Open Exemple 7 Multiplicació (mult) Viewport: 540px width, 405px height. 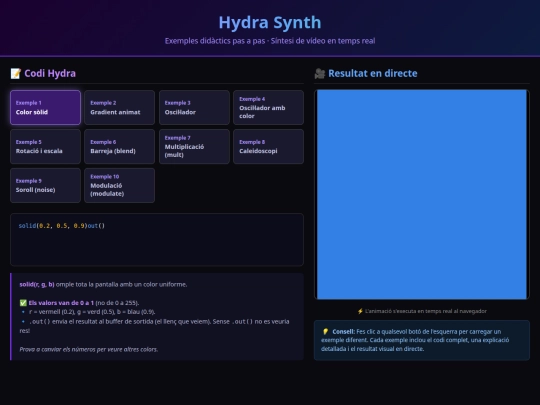pyautogui.click(x=194, y=146)
